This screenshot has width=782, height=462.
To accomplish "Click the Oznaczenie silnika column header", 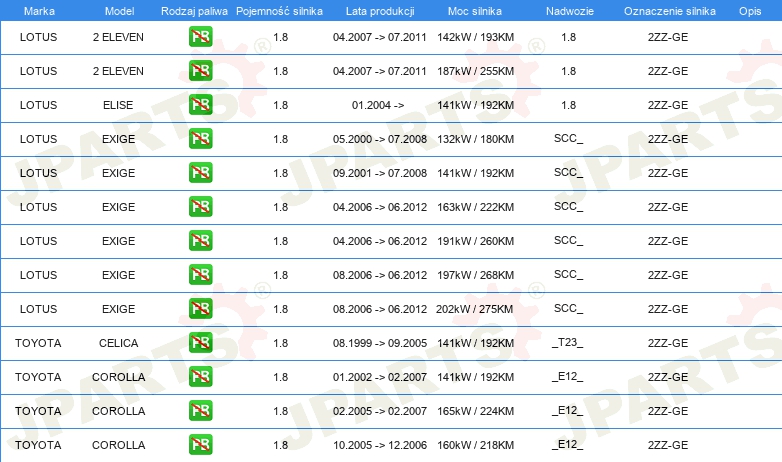I will click(669, 11).
